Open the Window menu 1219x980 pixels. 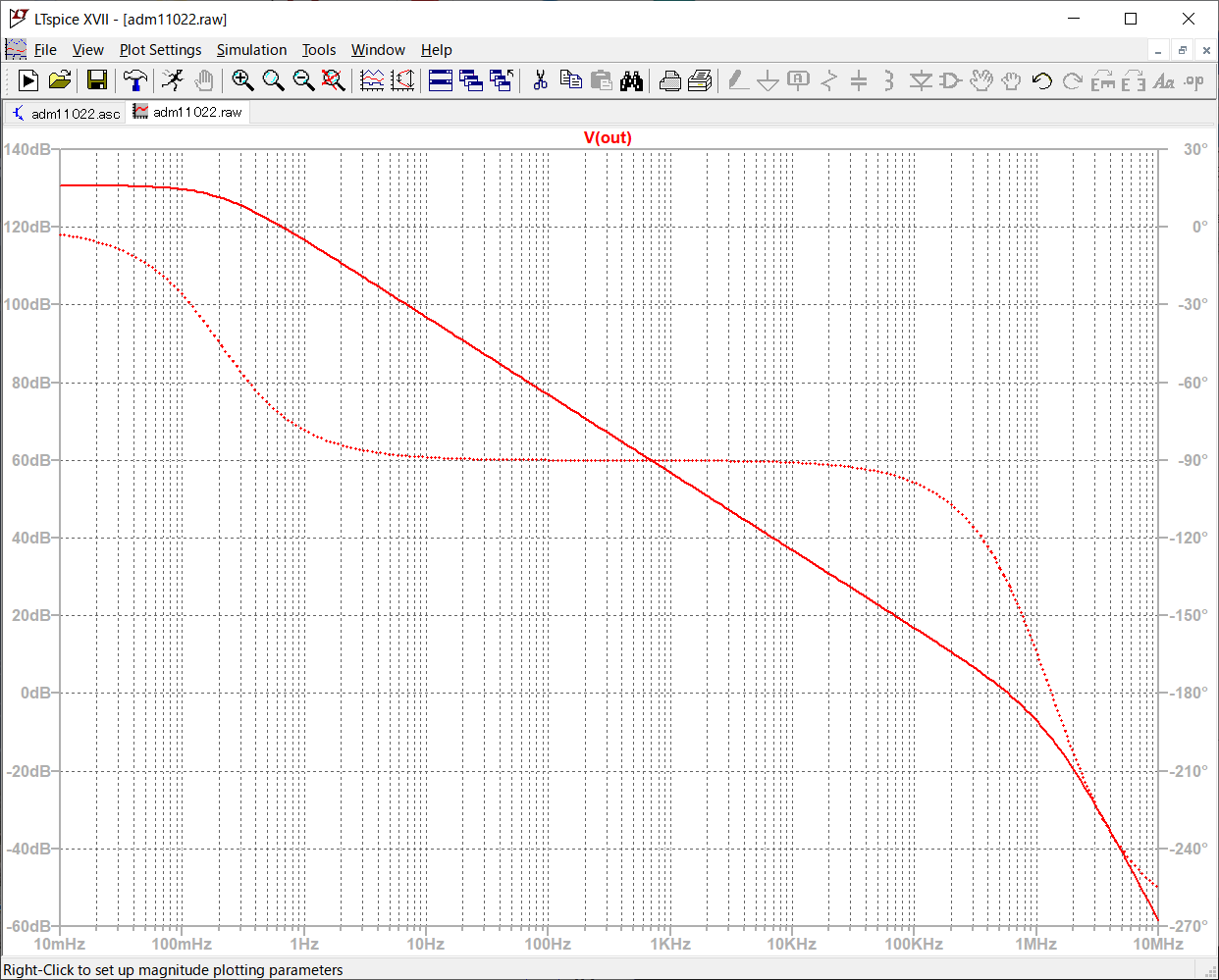click(x=378, y=50)
